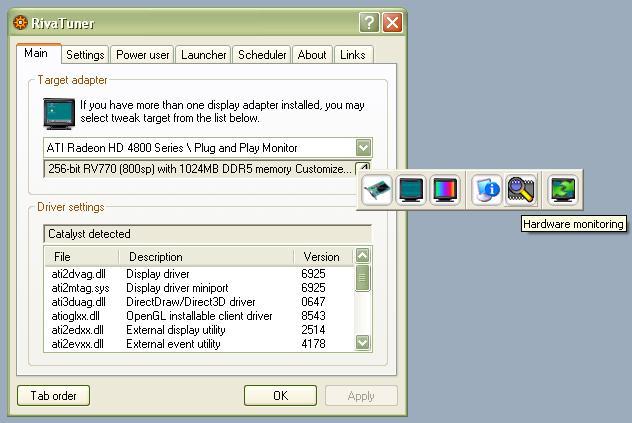The image size is (632, 423).
Task: Click 'External display utility' description
Action: point(176,330)
